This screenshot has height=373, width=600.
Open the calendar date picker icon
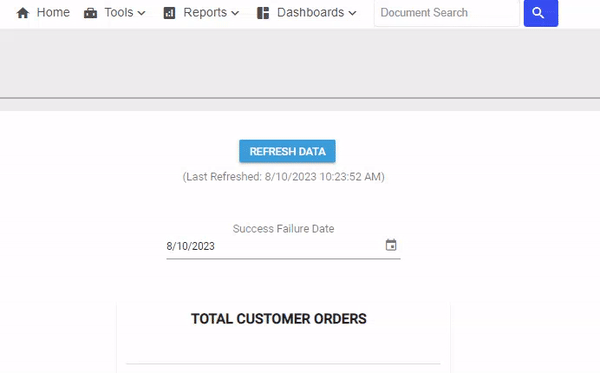click(x=391, y=245)
